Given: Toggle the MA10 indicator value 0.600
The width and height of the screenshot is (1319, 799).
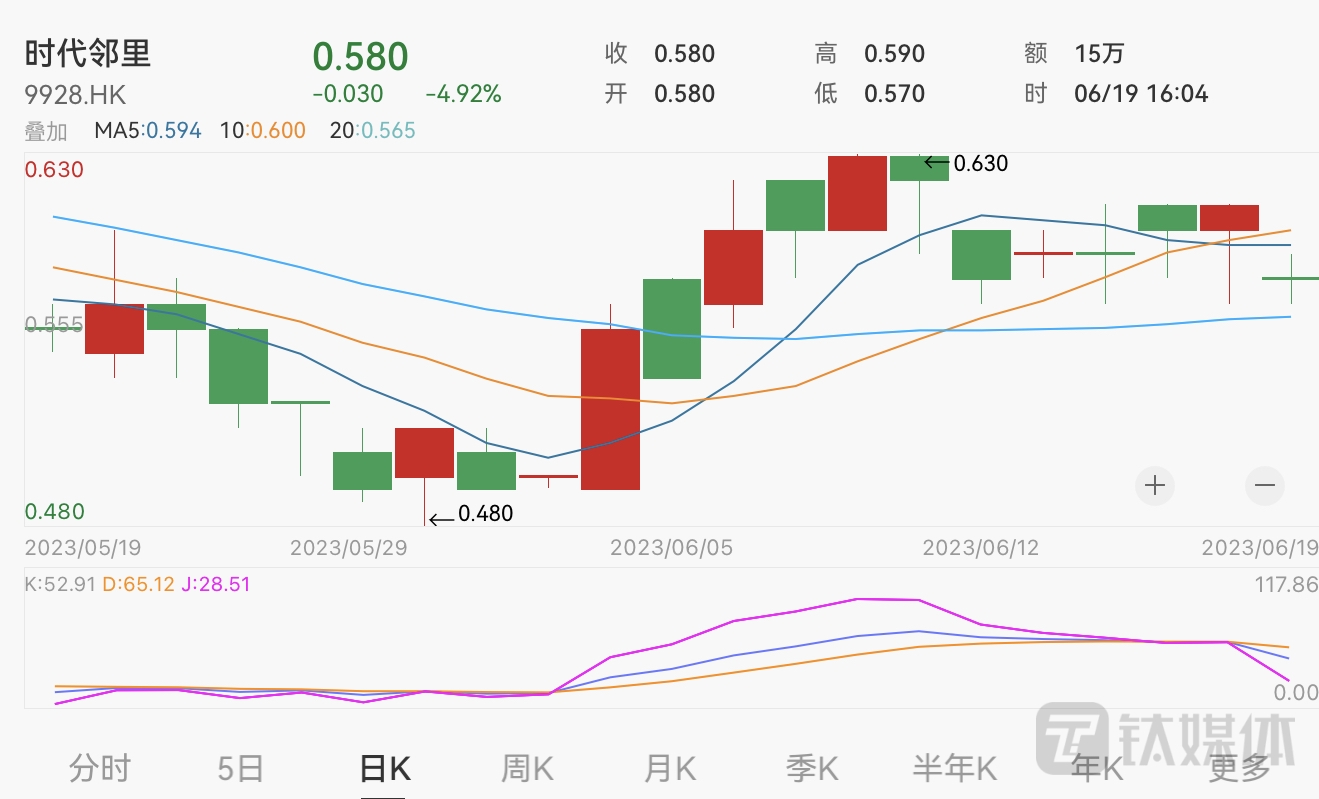Looking at the screenshot, I should pyautogui.click(x=266, y=131).
